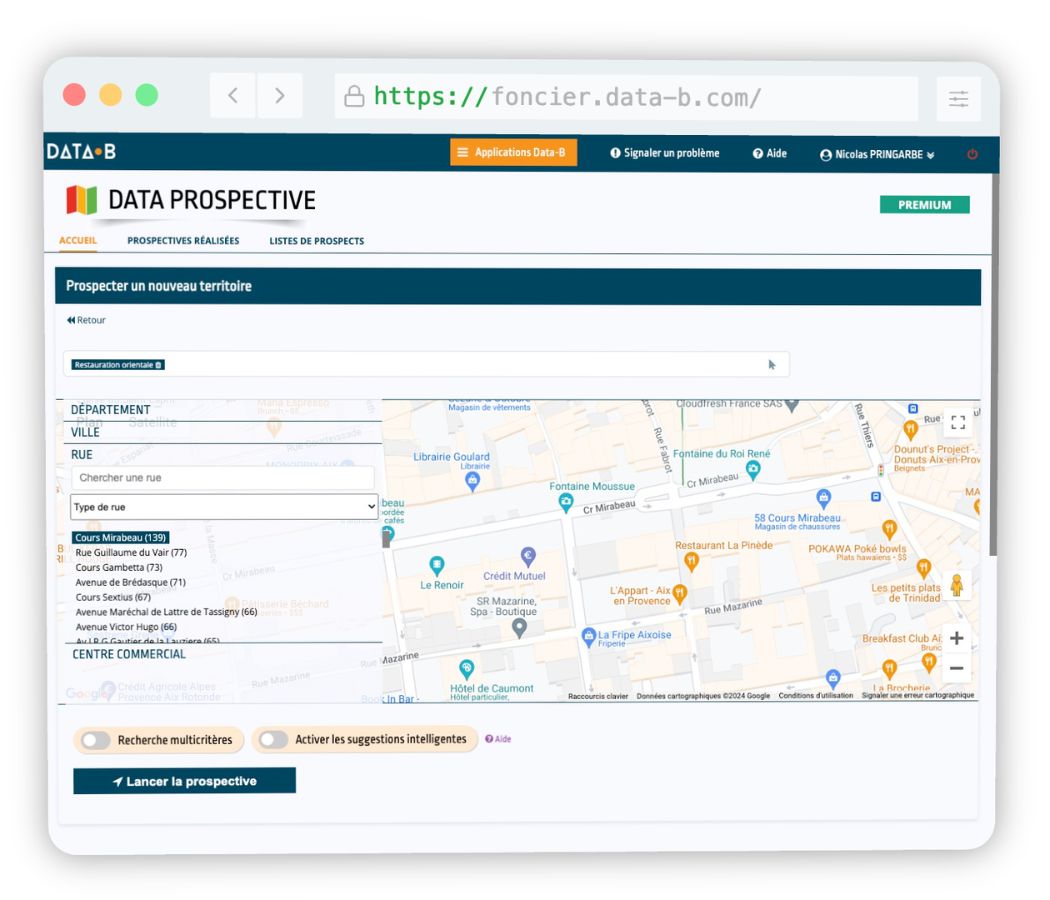This screenshot has height=900, width=1050.
Task: Select Avenue Victor Hugo (66)
Action: click(126, 627)
